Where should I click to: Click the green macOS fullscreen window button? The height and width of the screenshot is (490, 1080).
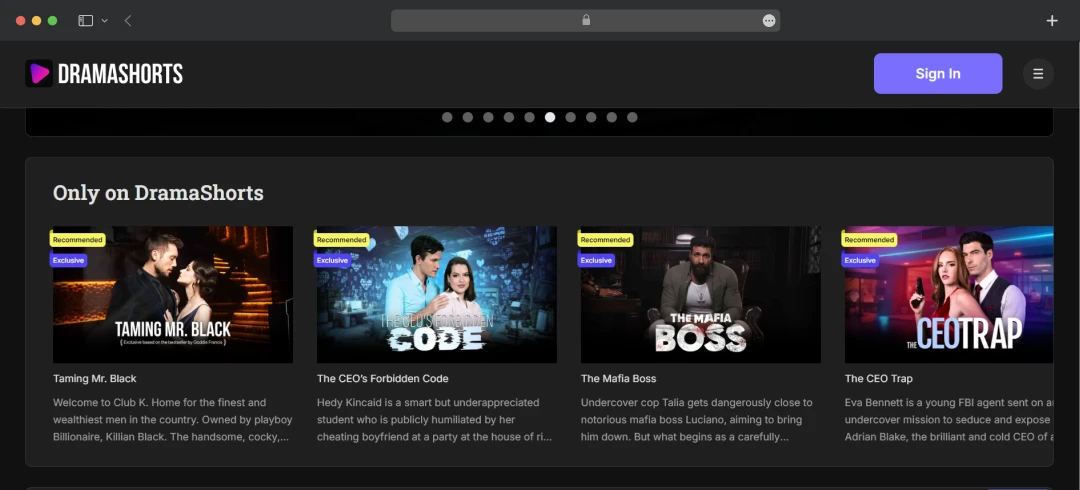(x=52, y=21)
